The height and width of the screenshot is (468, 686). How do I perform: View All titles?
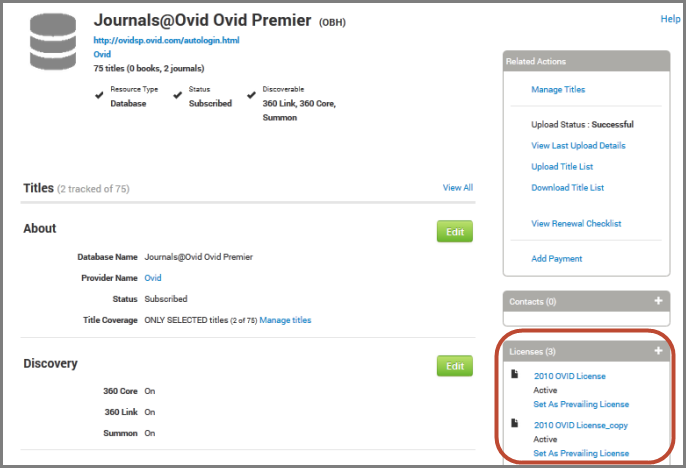click(x=458, y=188)
